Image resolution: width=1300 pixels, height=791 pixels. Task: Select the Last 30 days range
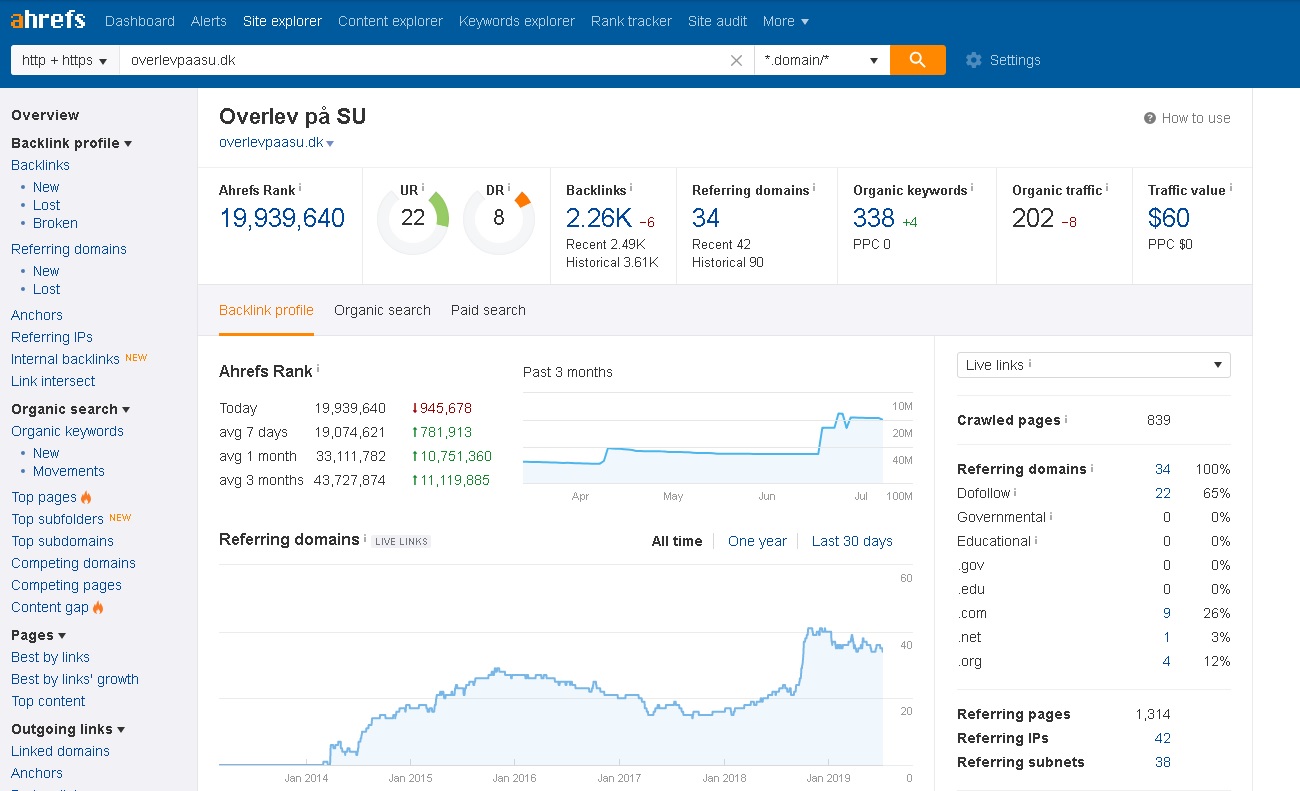click(852, 541)
